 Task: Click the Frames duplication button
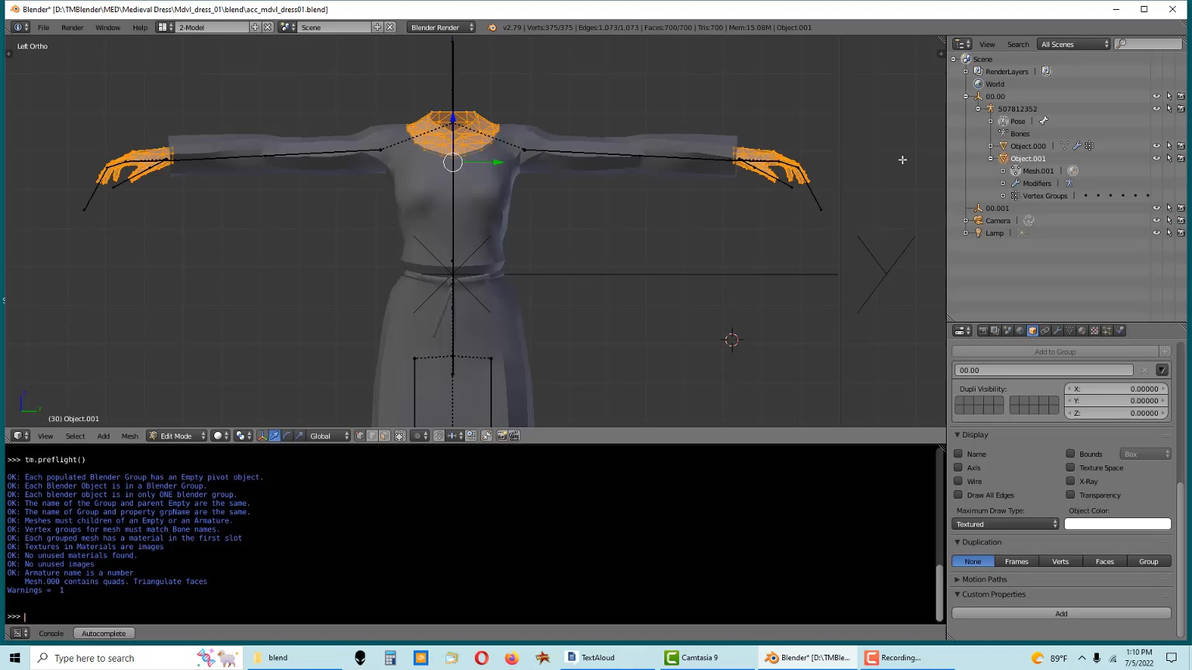coord(1016,561)
